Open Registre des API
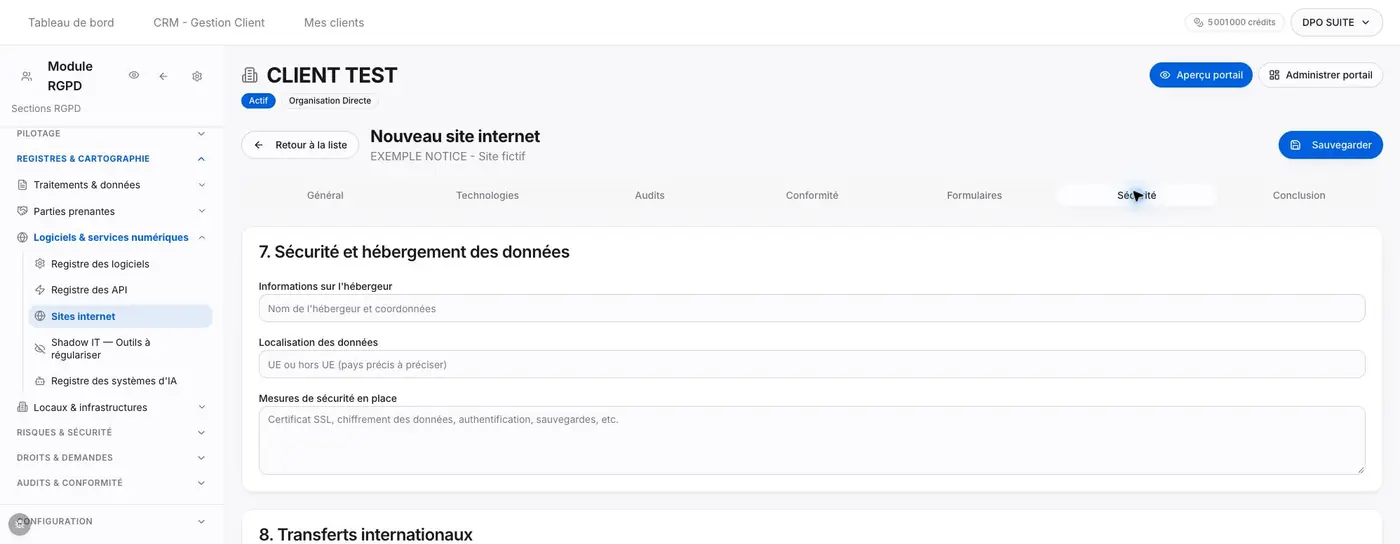 pos(120,290)
